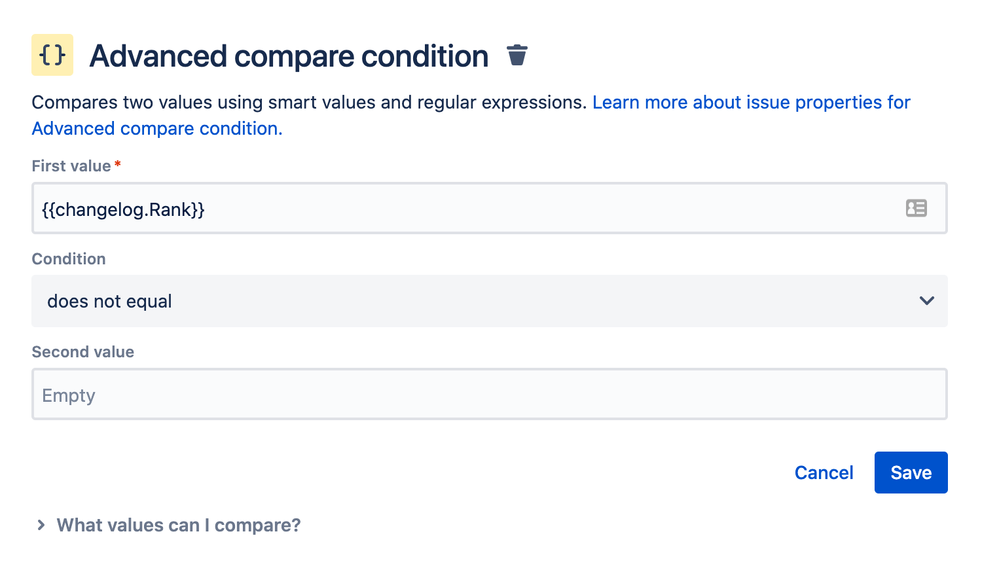Screen dimensions: 999x585
Task: Save the compare condition
Action: (x=910, y=473)
